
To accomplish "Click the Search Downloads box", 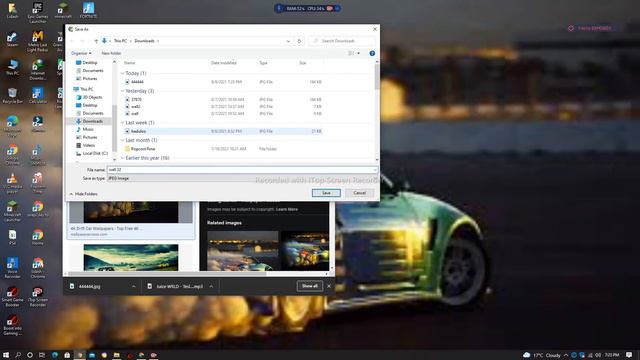I will [343, 41].
